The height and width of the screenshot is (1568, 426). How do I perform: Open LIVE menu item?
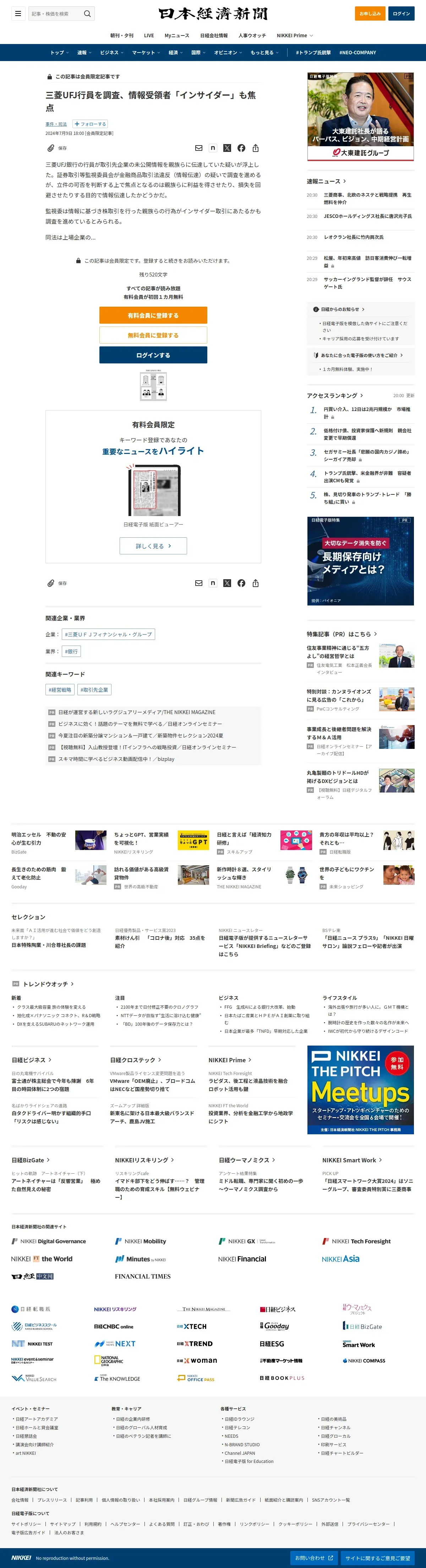click(149, 35)
